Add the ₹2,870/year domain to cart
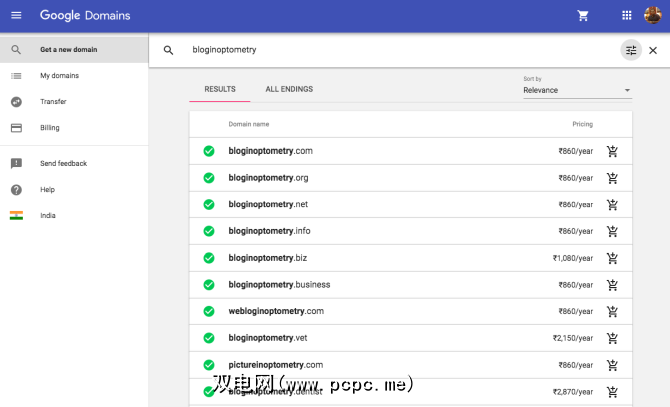 pos(612,392)
